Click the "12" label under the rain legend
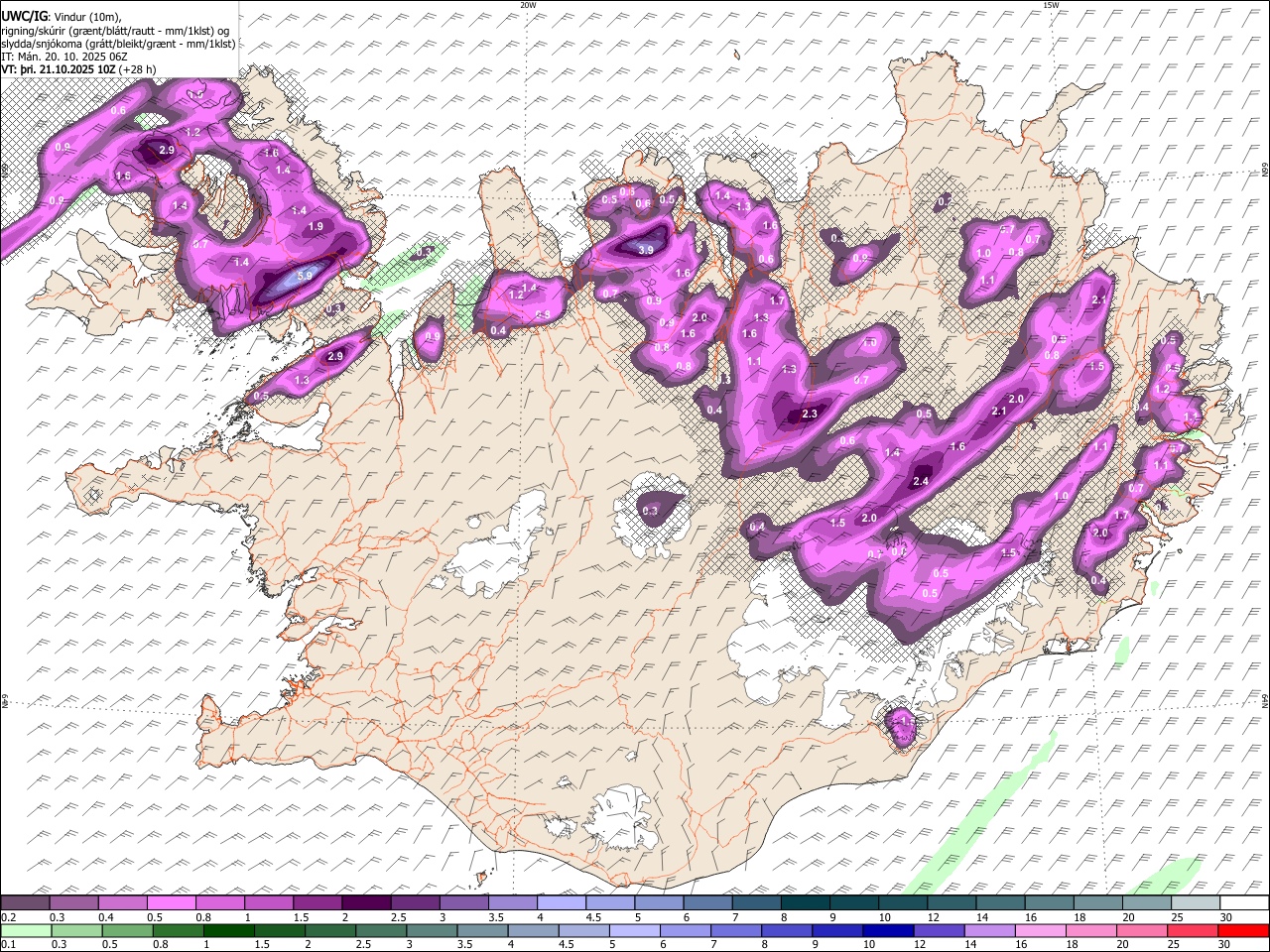1270x952 pixels. coord(922,944)
